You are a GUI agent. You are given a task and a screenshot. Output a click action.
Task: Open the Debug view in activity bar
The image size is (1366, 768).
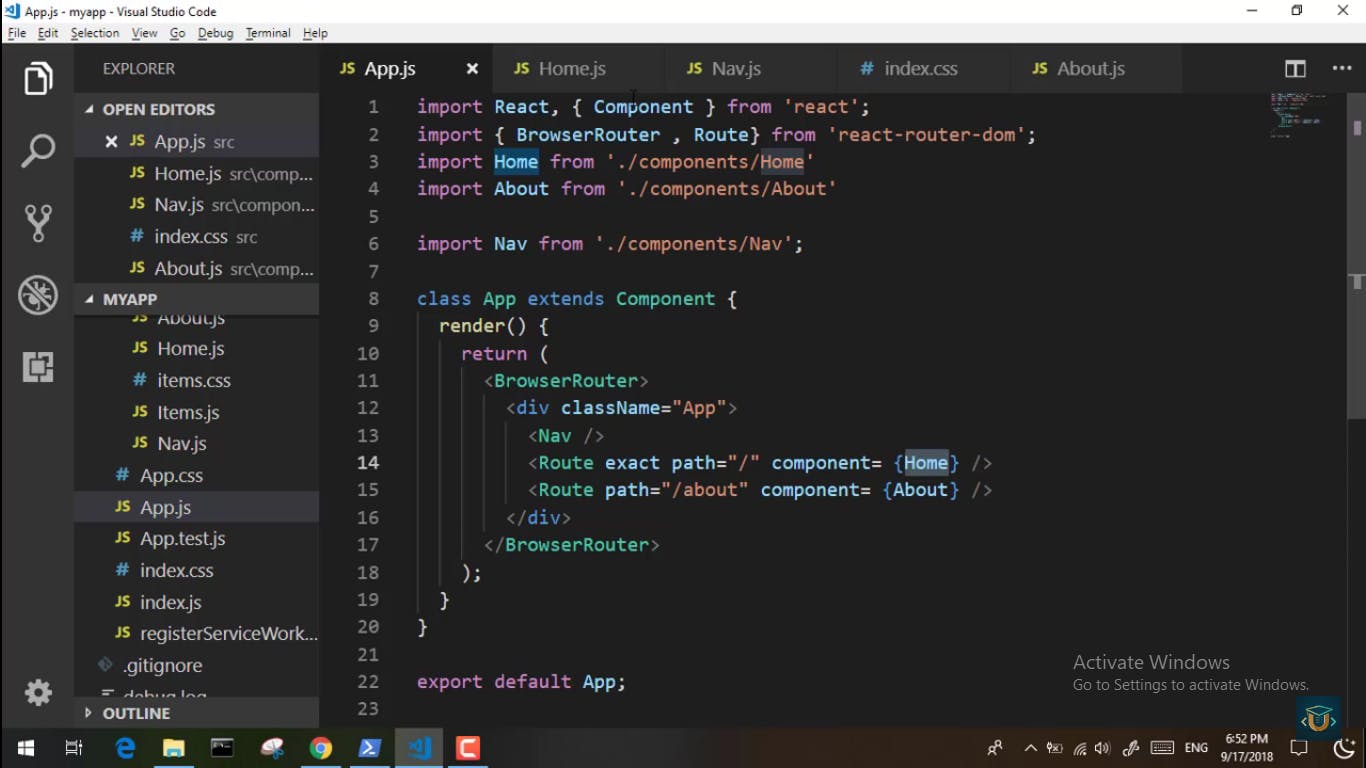point(38,295)
